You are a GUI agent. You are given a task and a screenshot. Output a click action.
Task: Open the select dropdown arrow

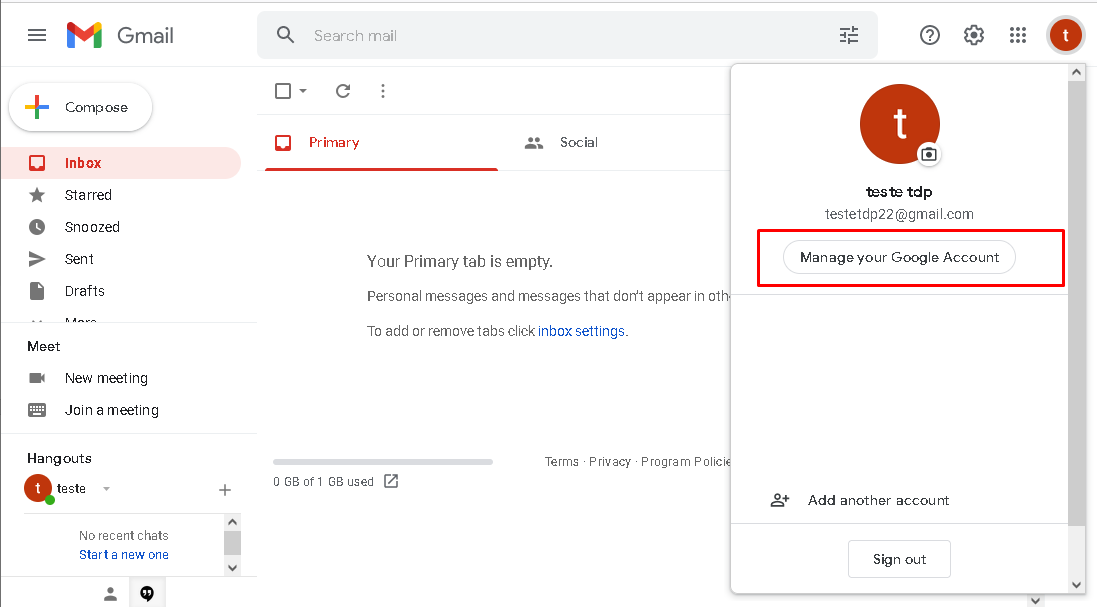(x=303, y=91)
